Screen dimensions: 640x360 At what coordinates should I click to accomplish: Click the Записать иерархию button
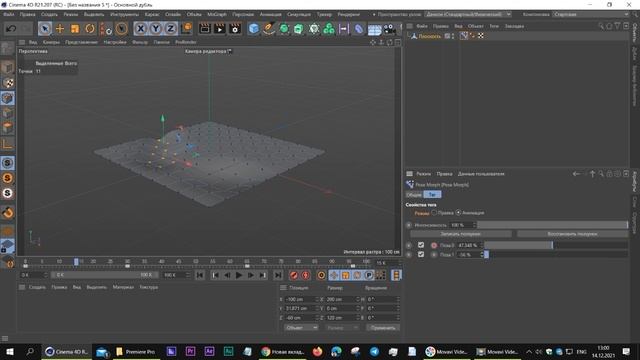click(460, 234)
